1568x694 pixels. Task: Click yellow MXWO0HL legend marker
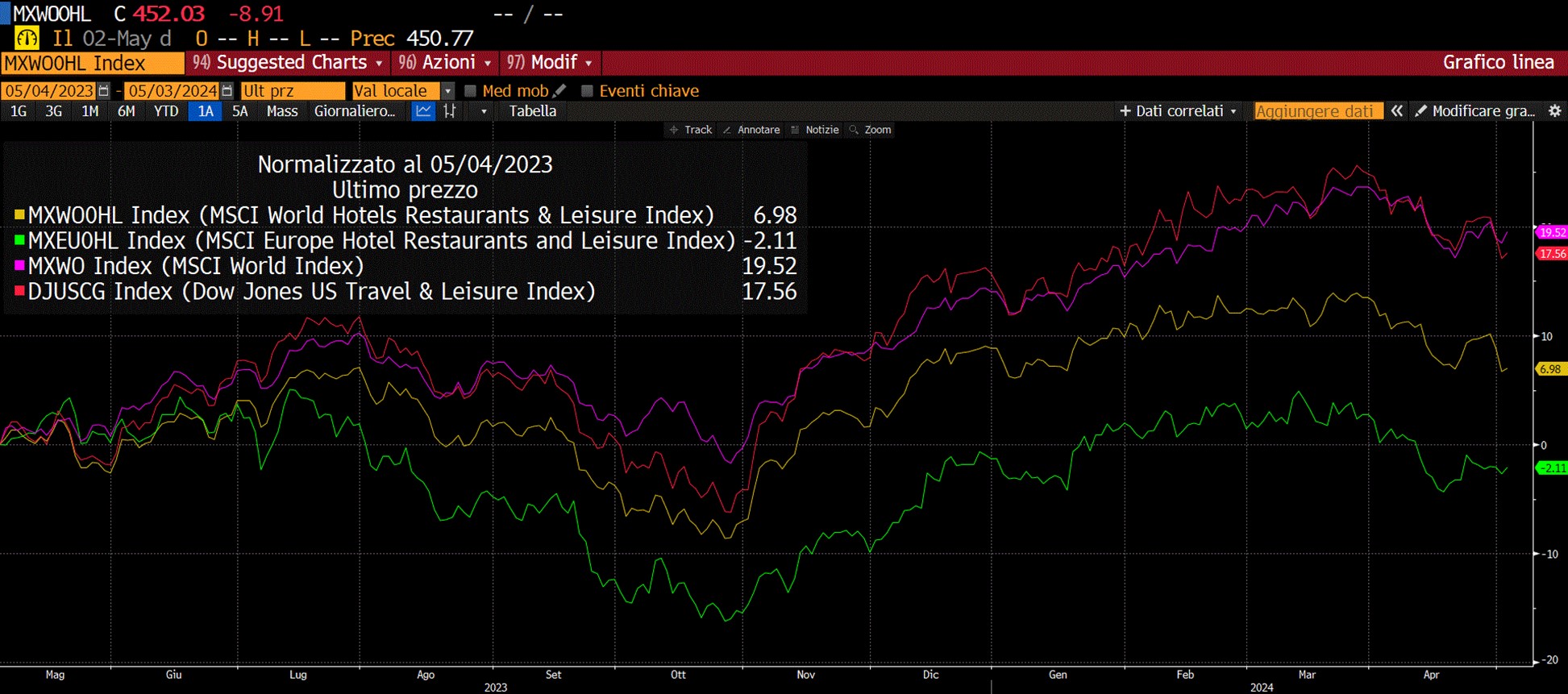19,215
